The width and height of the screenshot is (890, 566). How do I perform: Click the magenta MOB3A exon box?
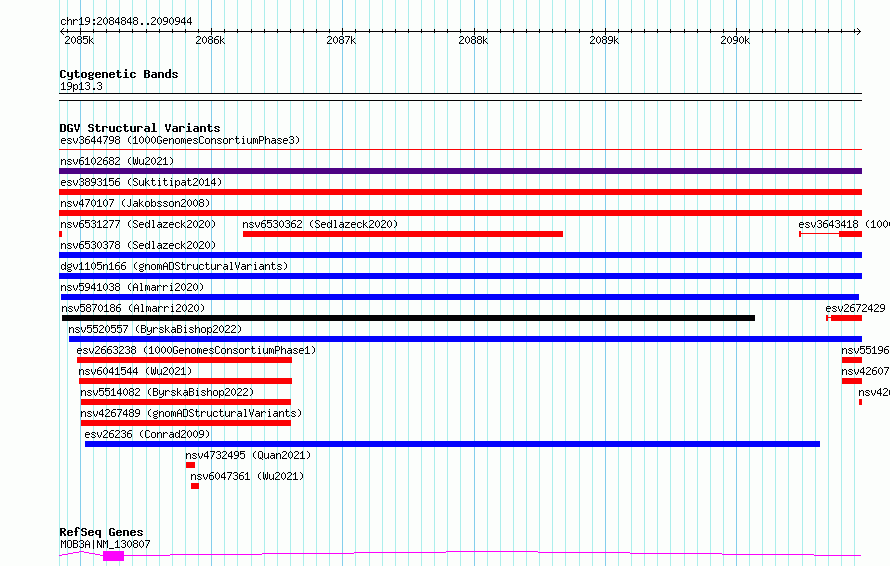point(114,556)
